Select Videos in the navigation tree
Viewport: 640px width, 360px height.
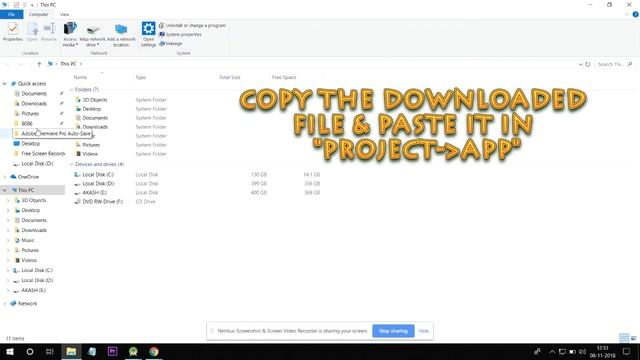pyautogui.click(x=29, y=260)
